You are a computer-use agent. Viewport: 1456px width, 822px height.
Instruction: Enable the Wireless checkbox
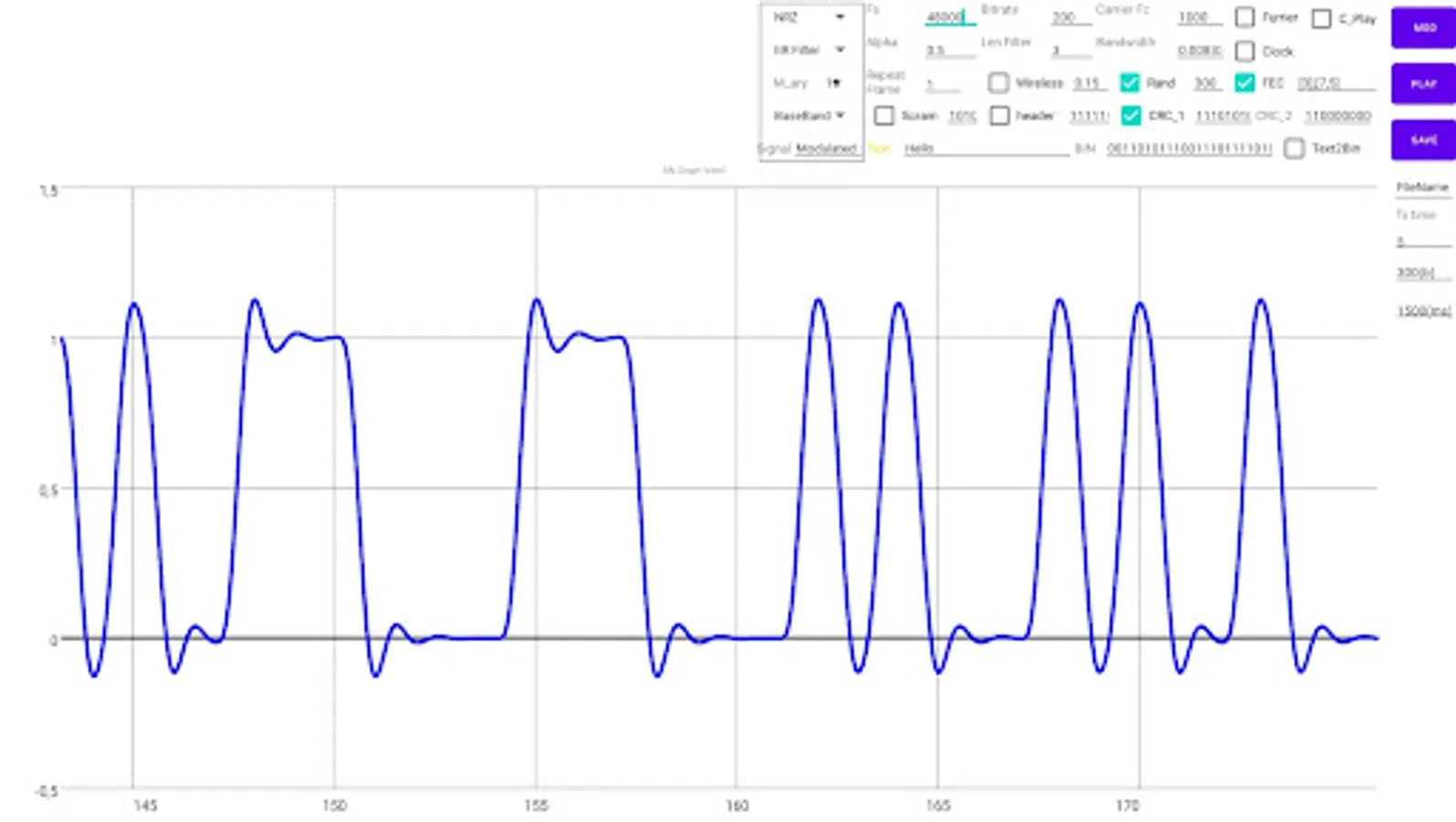point(998,83)
